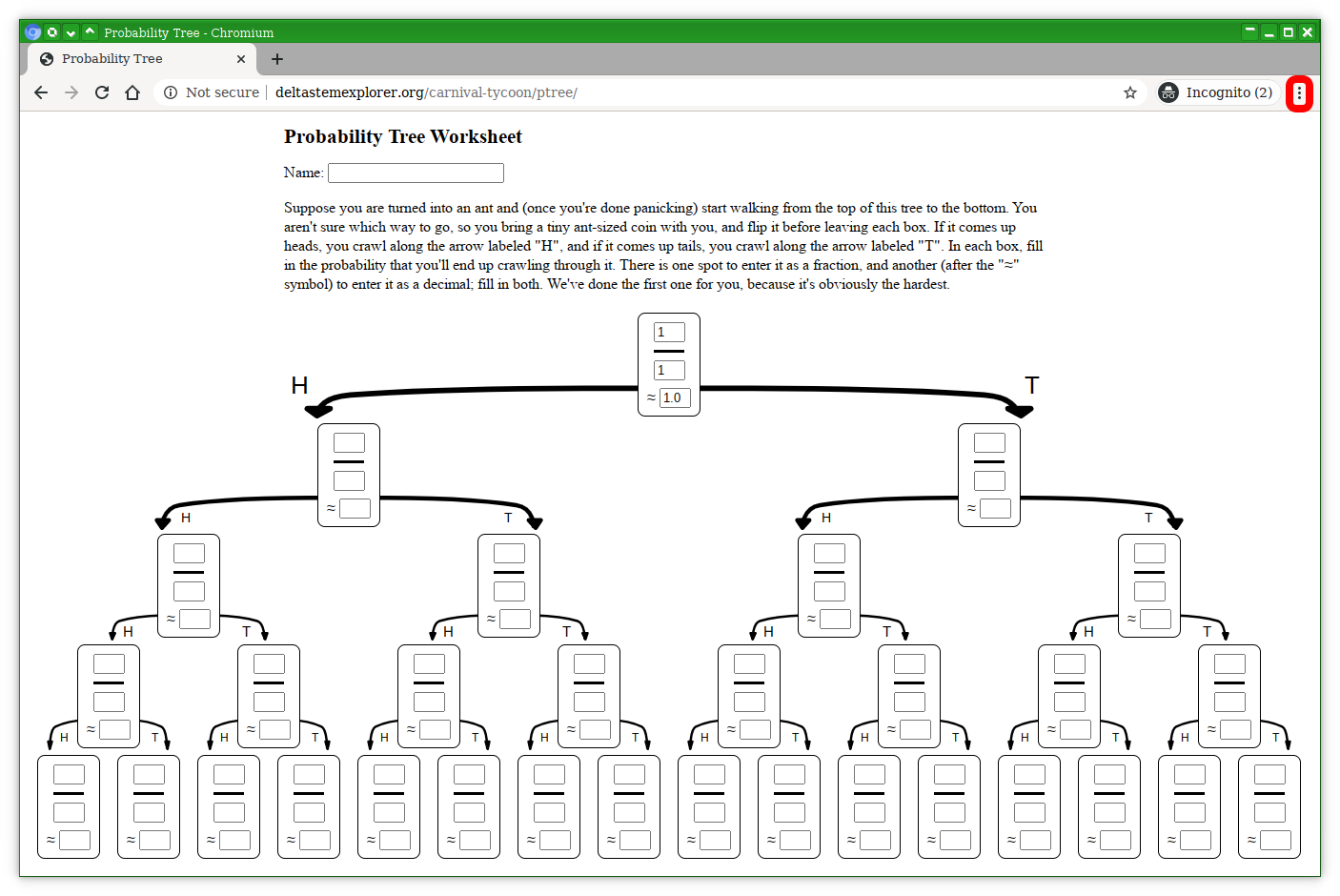Click numerator field of rightmost bottom-row box
Viewport: 1340px width, 896px height.
[1269, 774]
